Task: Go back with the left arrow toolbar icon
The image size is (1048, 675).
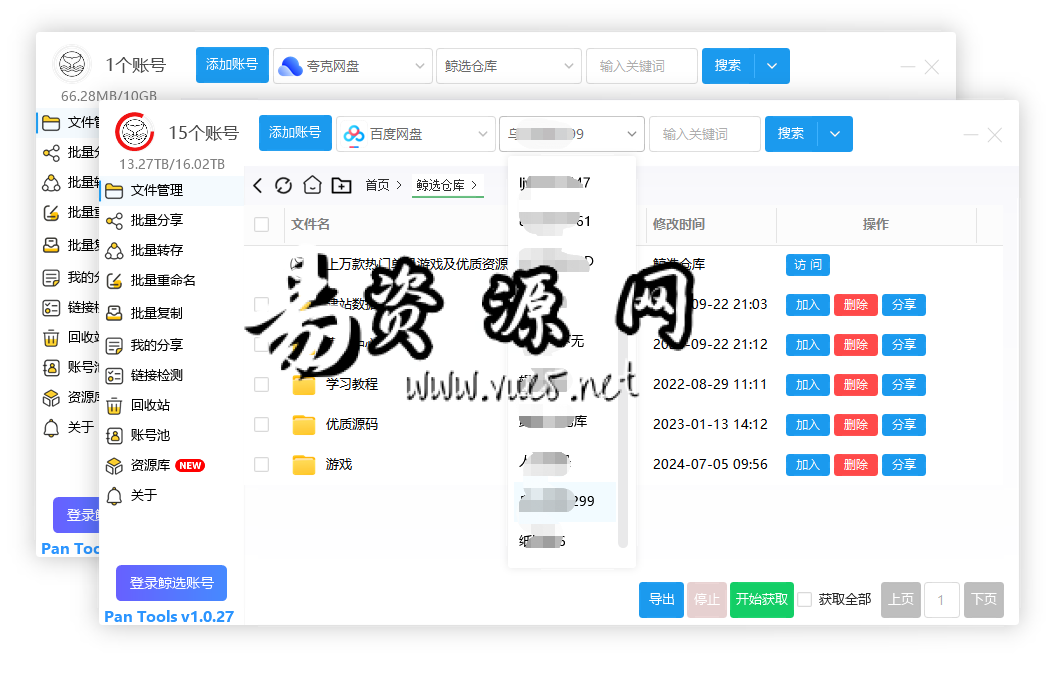Action: [258, 186]
